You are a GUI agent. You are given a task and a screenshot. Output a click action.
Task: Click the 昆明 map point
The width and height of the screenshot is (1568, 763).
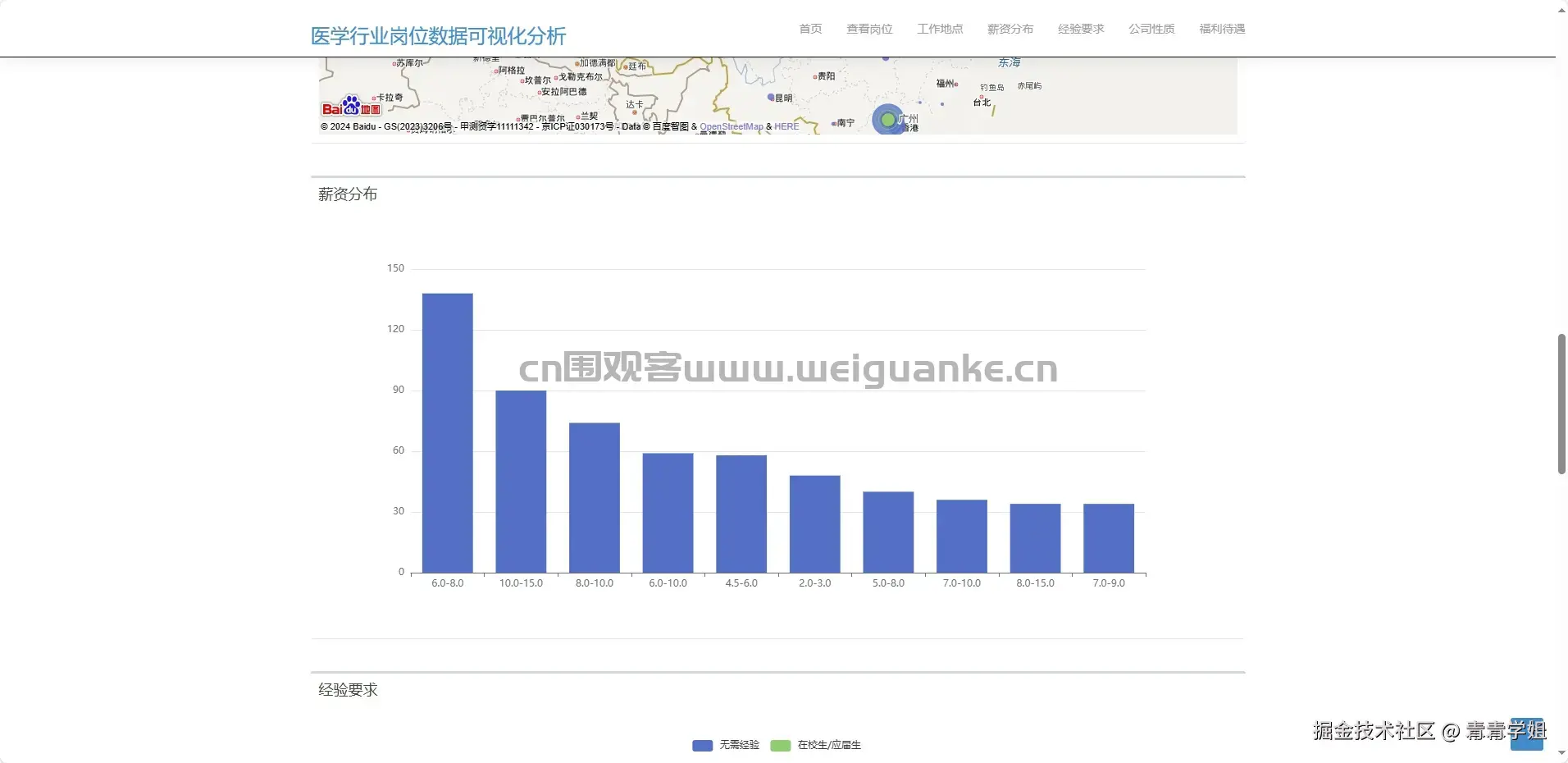tap(771, 98)
